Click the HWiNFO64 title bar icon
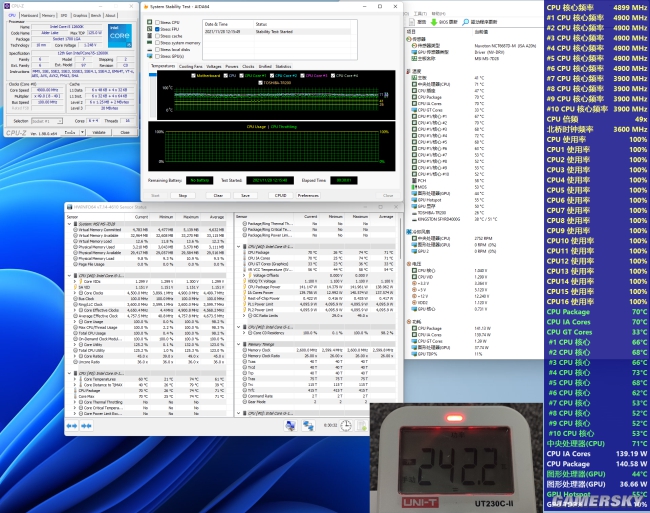 (x=69, y=207)
